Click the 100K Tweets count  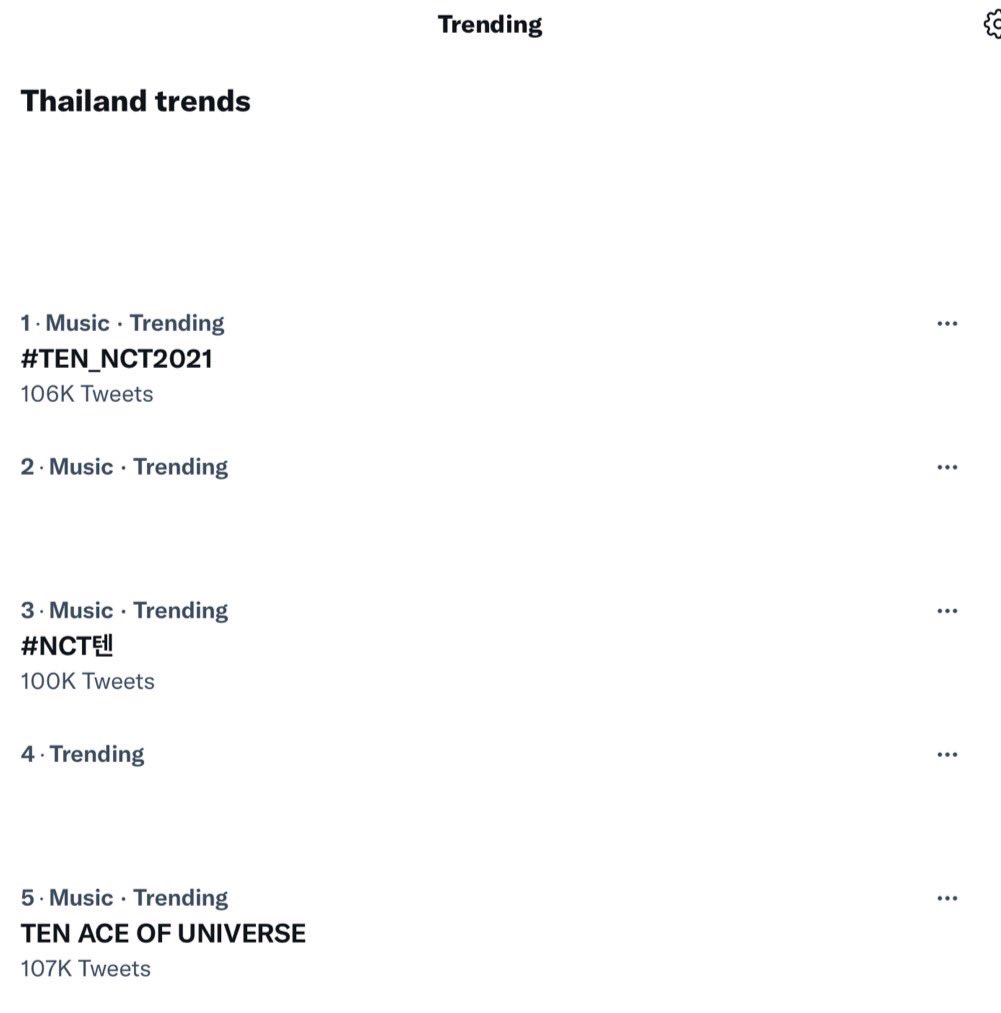87,682
